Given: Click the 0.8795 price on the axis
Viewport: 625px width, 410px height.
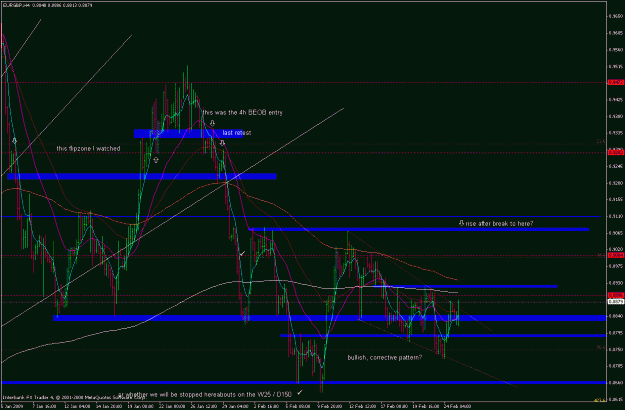Looking at the screenshot, I should point(616,333).
